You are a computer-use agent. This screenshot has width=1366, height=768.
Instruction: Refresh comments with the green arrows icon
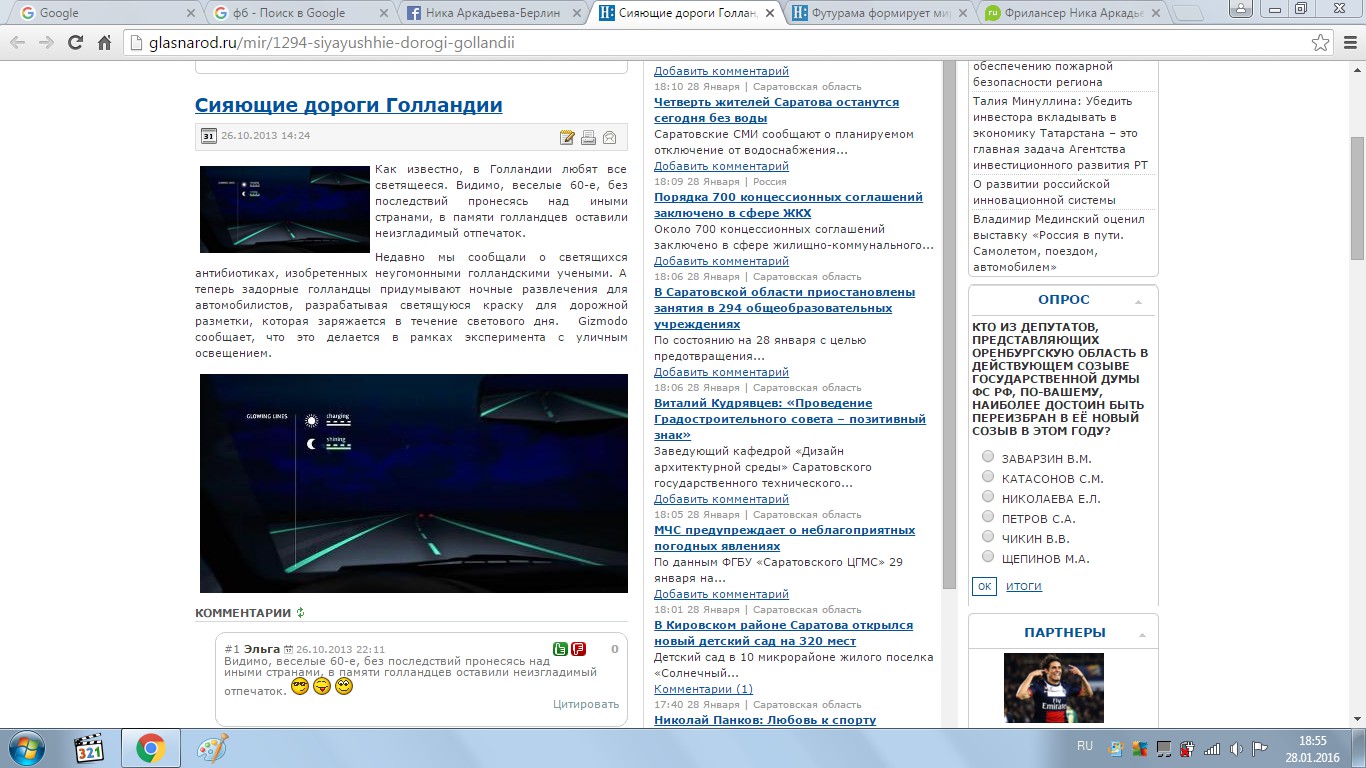point(300,612)
